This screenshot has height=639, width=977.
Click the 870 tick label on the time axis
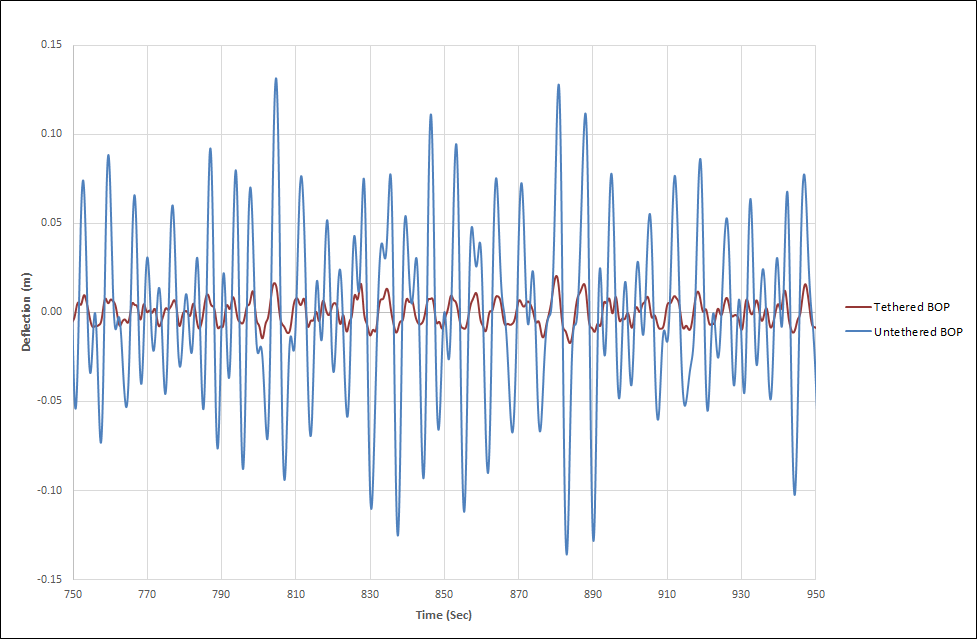[x=518, y=593]
